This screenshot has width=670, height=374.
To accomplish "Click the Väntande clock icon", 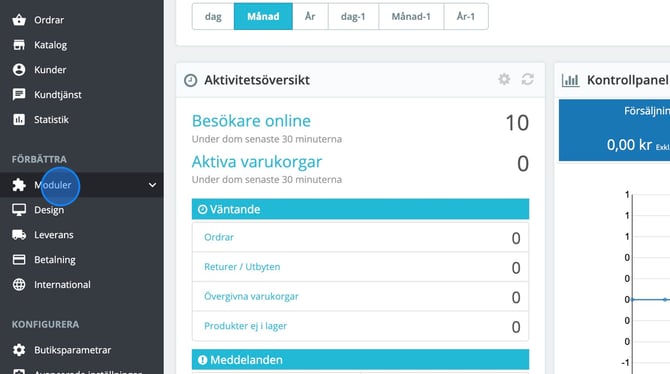I will (x=203, y=209).
